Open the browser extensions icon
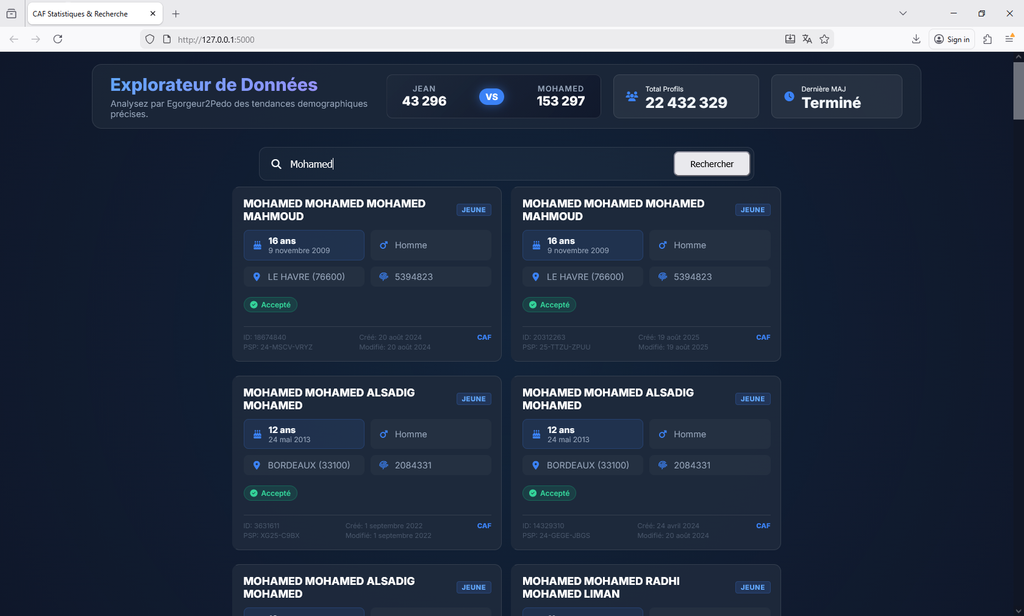 987,39
